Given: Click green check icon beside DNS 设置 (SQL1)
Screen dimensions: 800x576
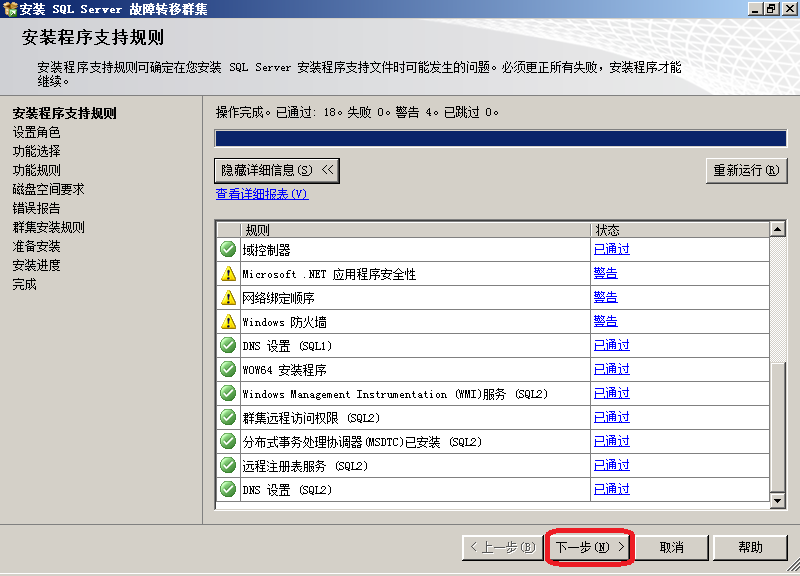Looking at the screenshot, I should [x=228, y=346].
